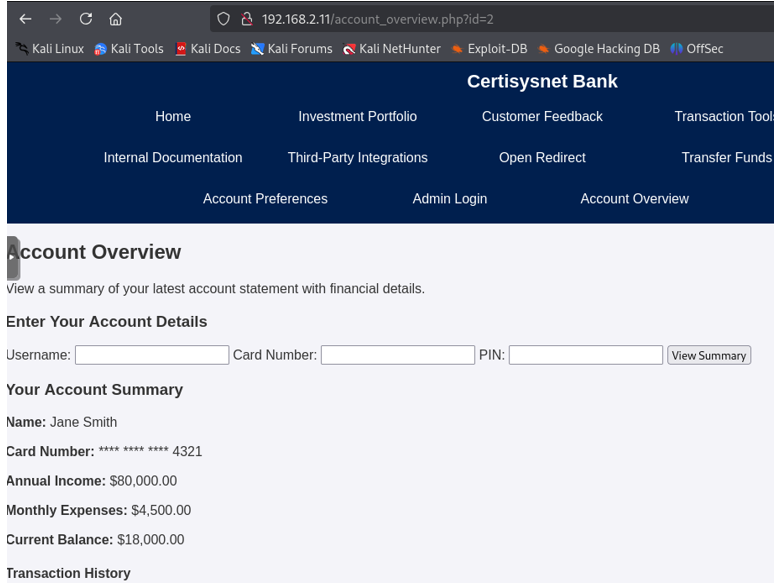Open the Kali Linux bookmark

49,49
